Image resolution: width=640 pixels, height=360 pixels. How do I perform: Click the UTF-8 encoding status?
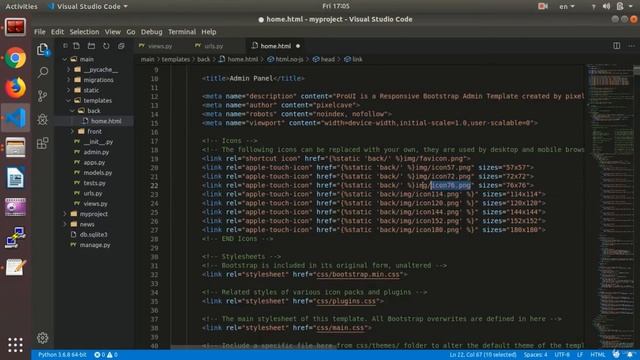coord(562,355)
